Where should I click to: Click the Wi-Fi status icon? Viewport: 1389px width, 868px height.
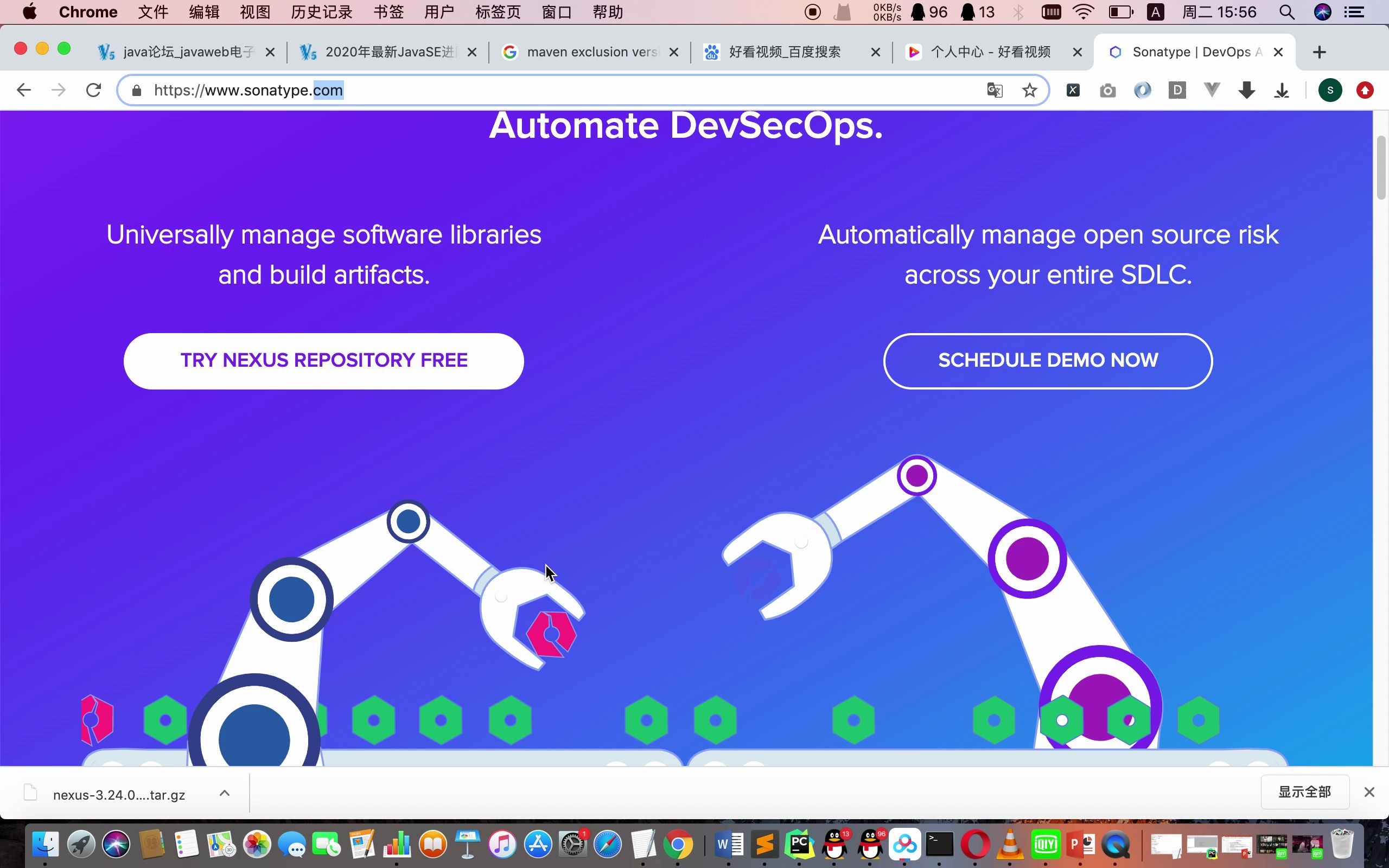pos(1083,12)
